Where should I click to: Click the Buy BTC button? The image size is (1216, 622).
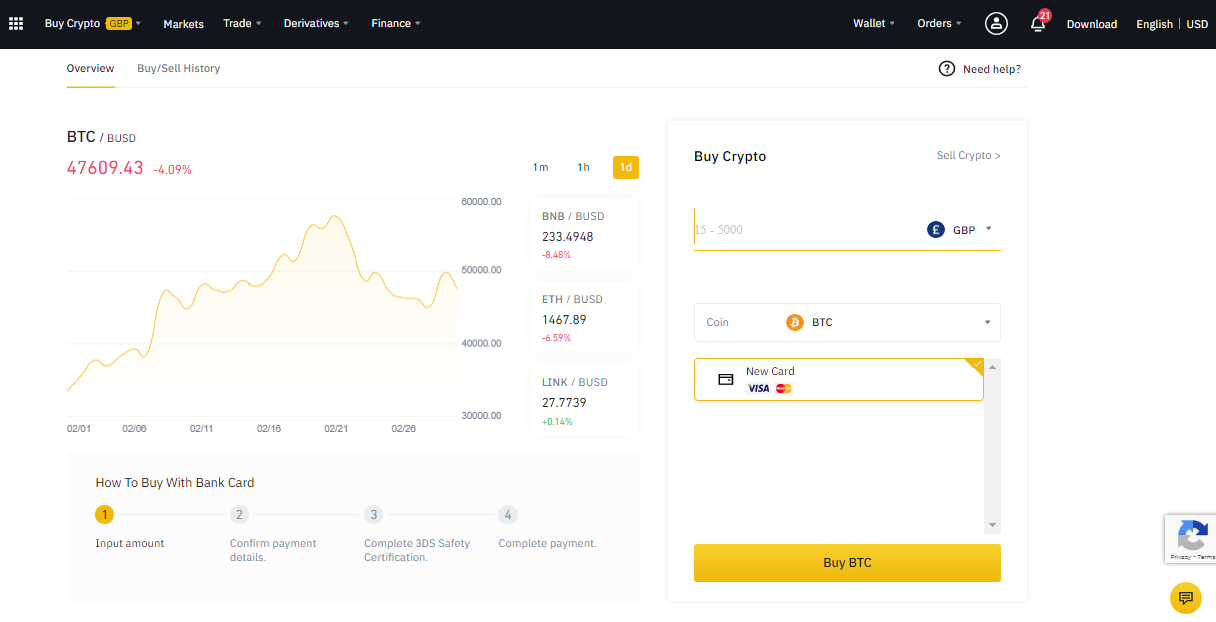coord(847,563)
